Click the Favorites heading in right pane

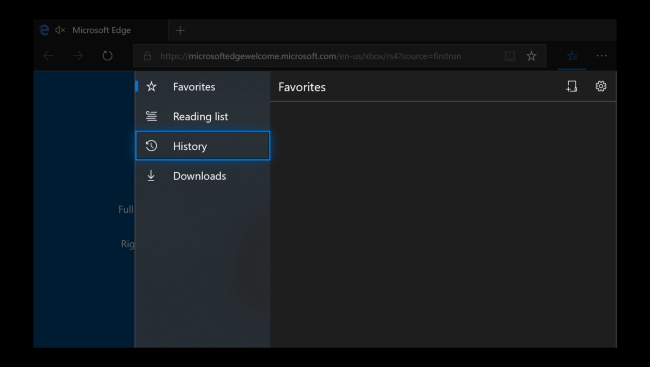(302, 87)
